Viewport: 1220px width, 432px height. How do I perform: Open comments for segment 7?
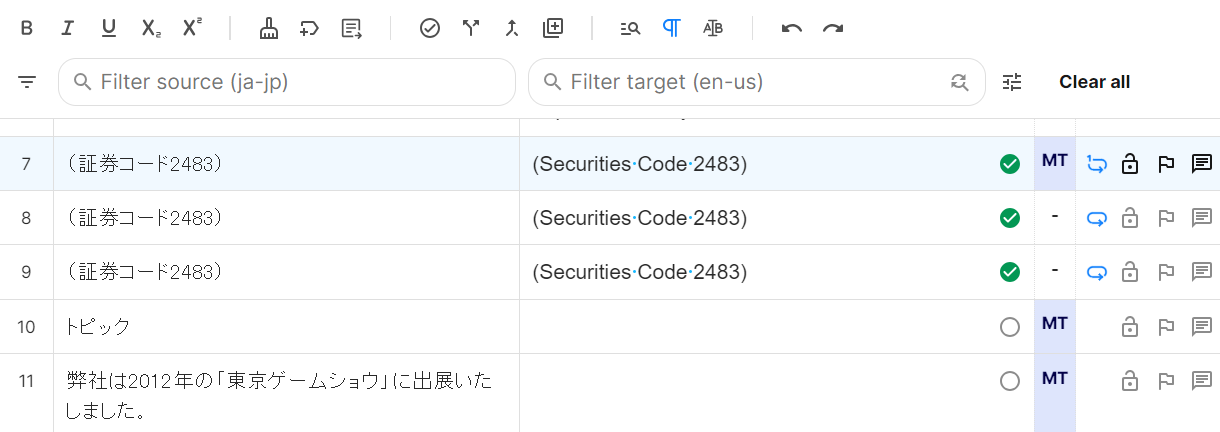tap(1202, 164)
